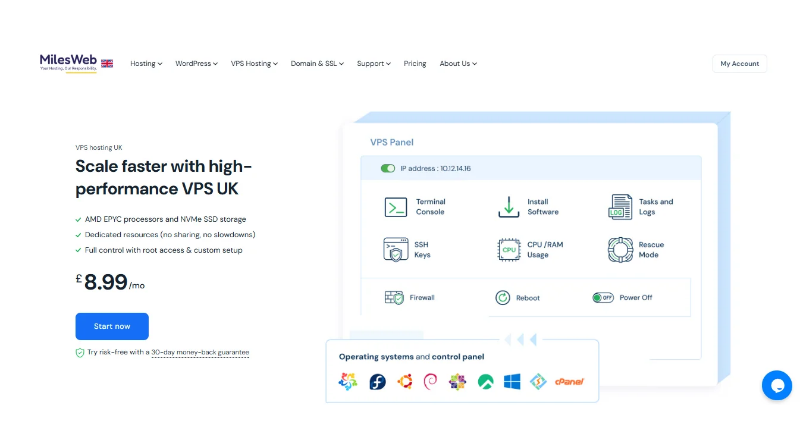Click the money-back guarantee shield icon

coord(80,353)
